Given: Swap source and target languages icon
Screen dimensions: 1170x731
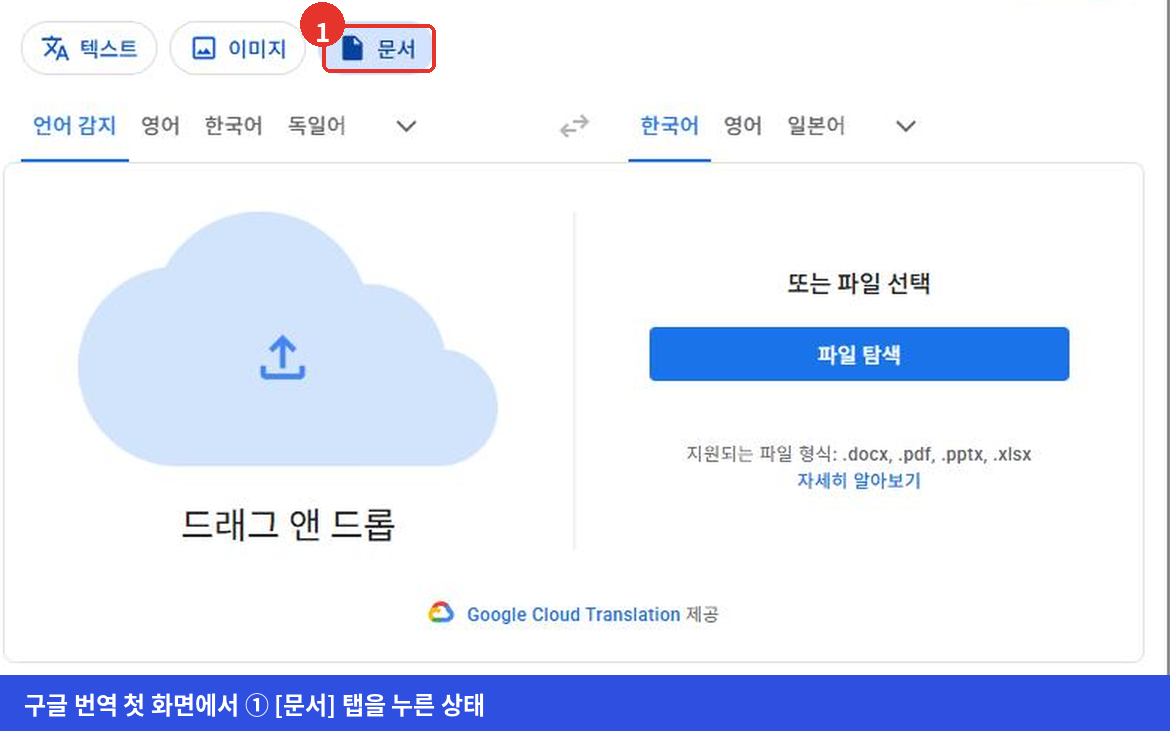Looking at the screenshot, I should [574, 126].
